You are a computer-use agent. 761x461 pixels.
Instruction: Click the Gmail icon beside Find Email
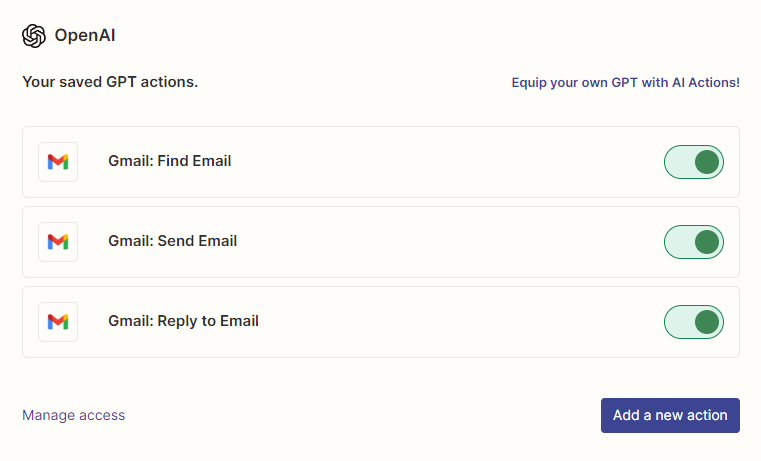[58, 162]
